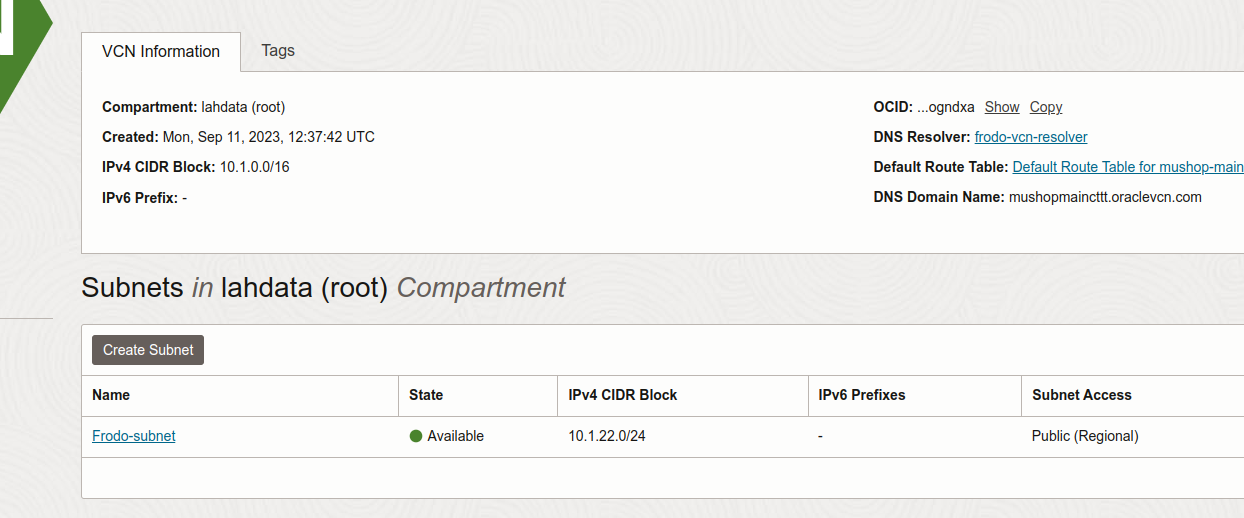
Task: Show the full OCID value
Action: click(x=1002, y=107)
